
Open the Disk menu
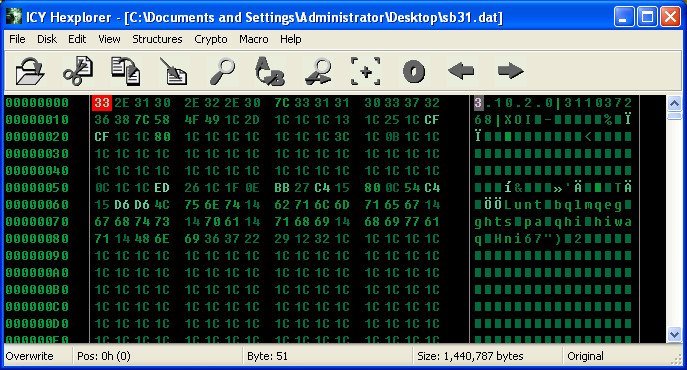click(47, 39)
